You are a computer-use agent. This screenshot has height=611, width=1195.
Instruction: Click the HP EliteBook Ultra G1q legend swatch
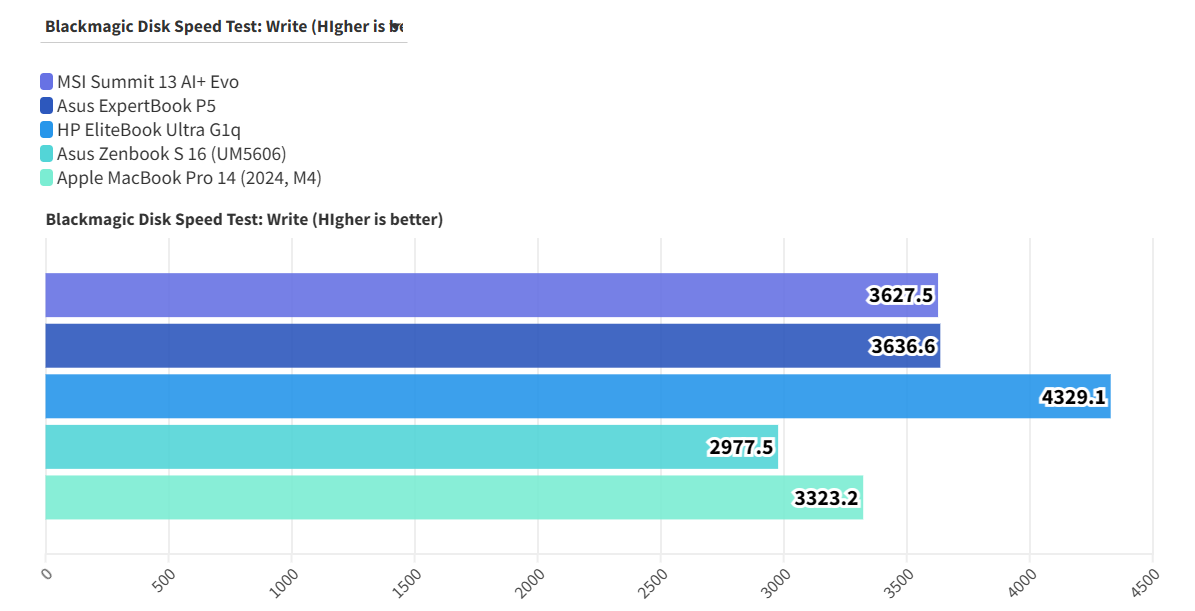tap(47, 130)
